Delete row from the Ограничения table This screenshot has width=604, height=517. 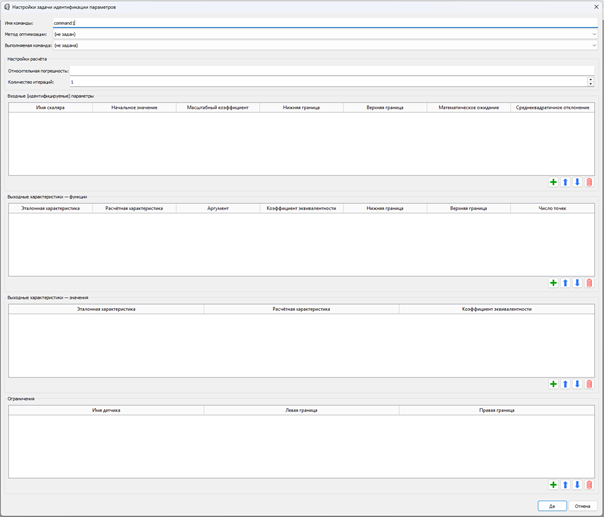589,485
